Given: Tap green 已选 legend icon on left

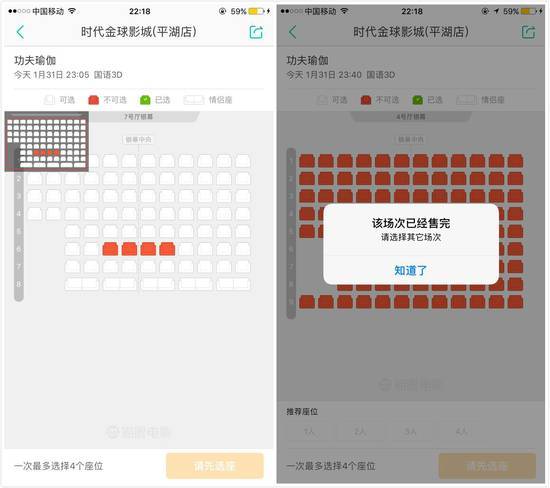Looking at the screenshot, I should pyautogui.click(x=145, y=100).
